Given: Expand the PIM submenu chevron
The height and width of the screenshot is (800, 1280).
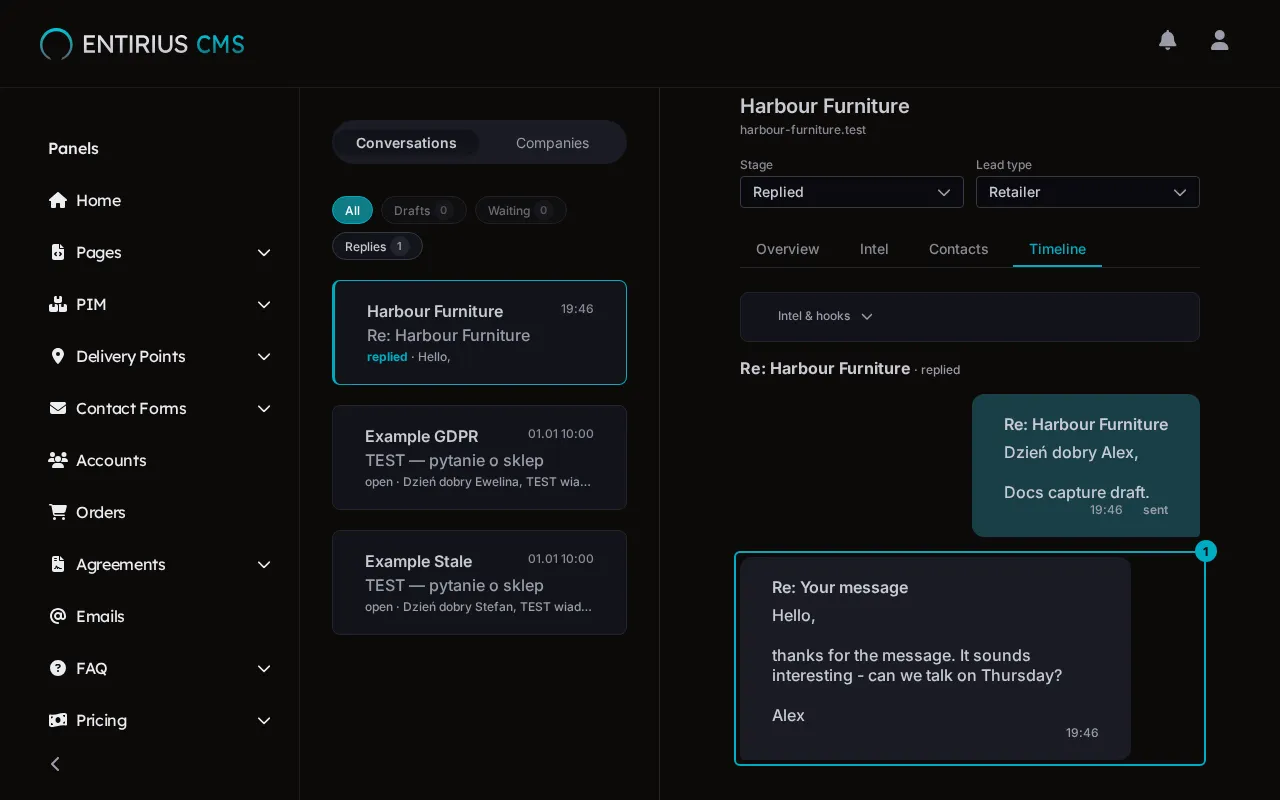Looking at the screenshot, I should coord(264,305).
